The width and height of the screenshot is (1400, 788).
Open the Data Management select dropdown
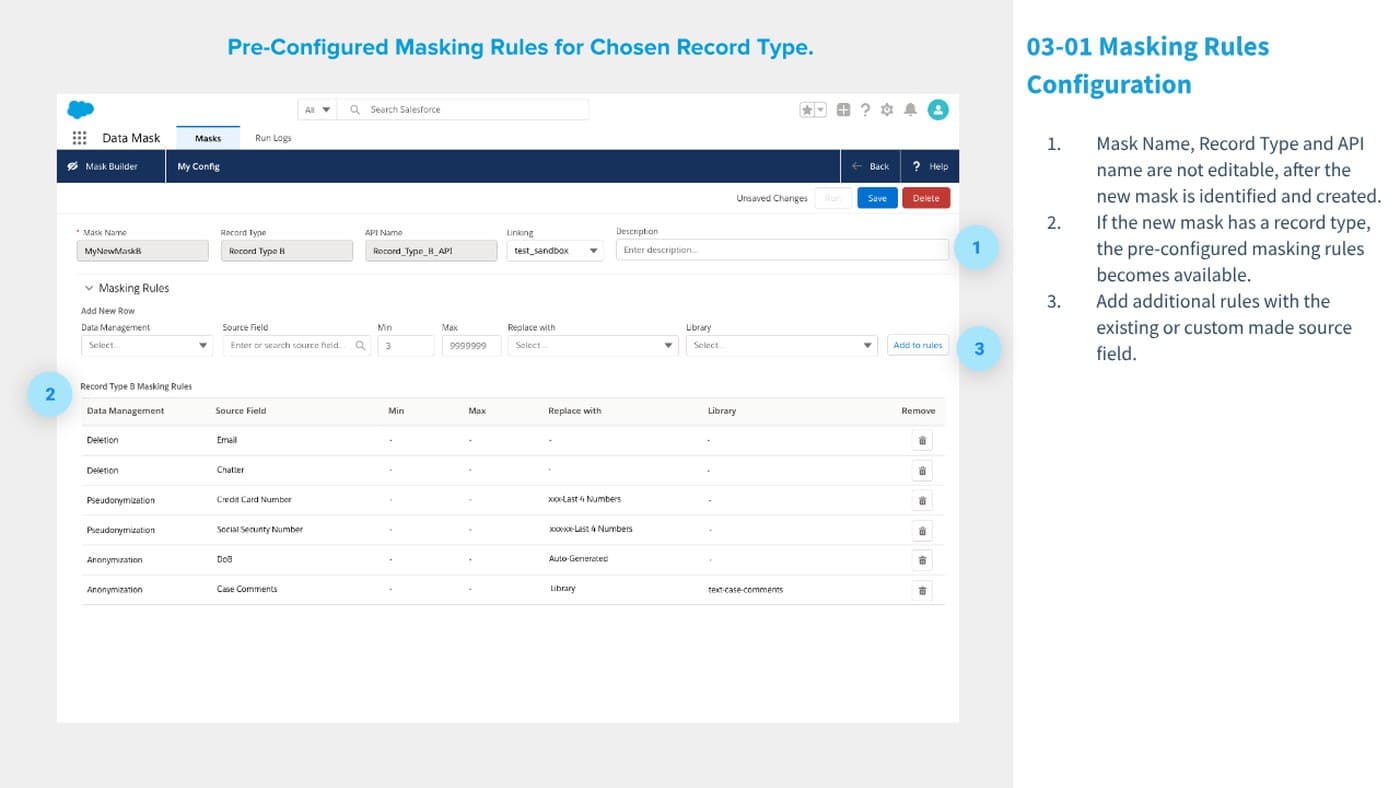click(x=147, y=345)
